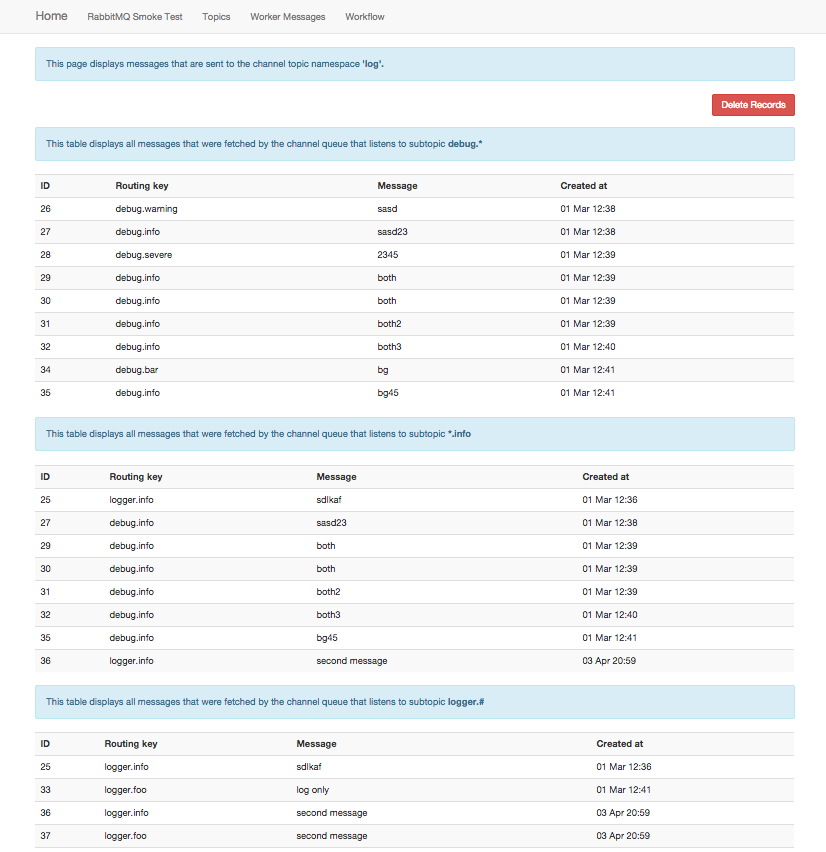The height and width of the screenshot is (852, 826).
Task: Click the 'log' namespace info banner
Action: click(x=415, y=64)
